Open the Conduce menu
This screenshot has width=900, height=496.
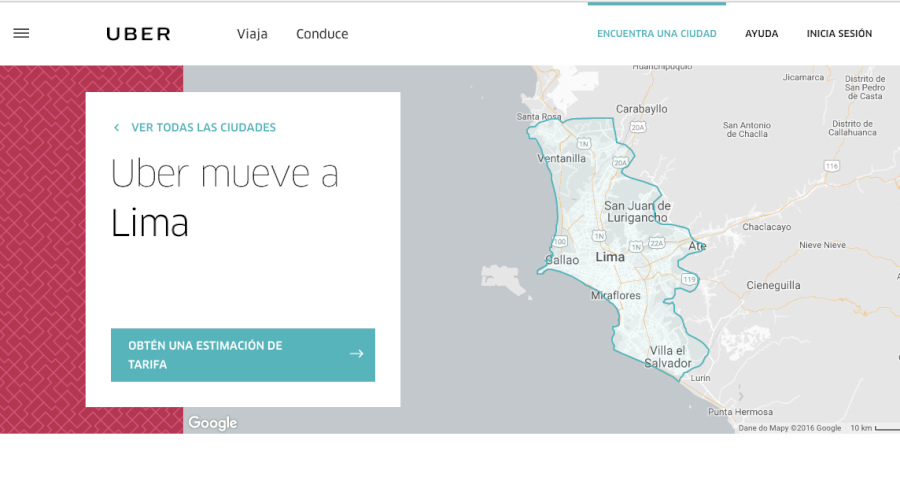(322, 34)
